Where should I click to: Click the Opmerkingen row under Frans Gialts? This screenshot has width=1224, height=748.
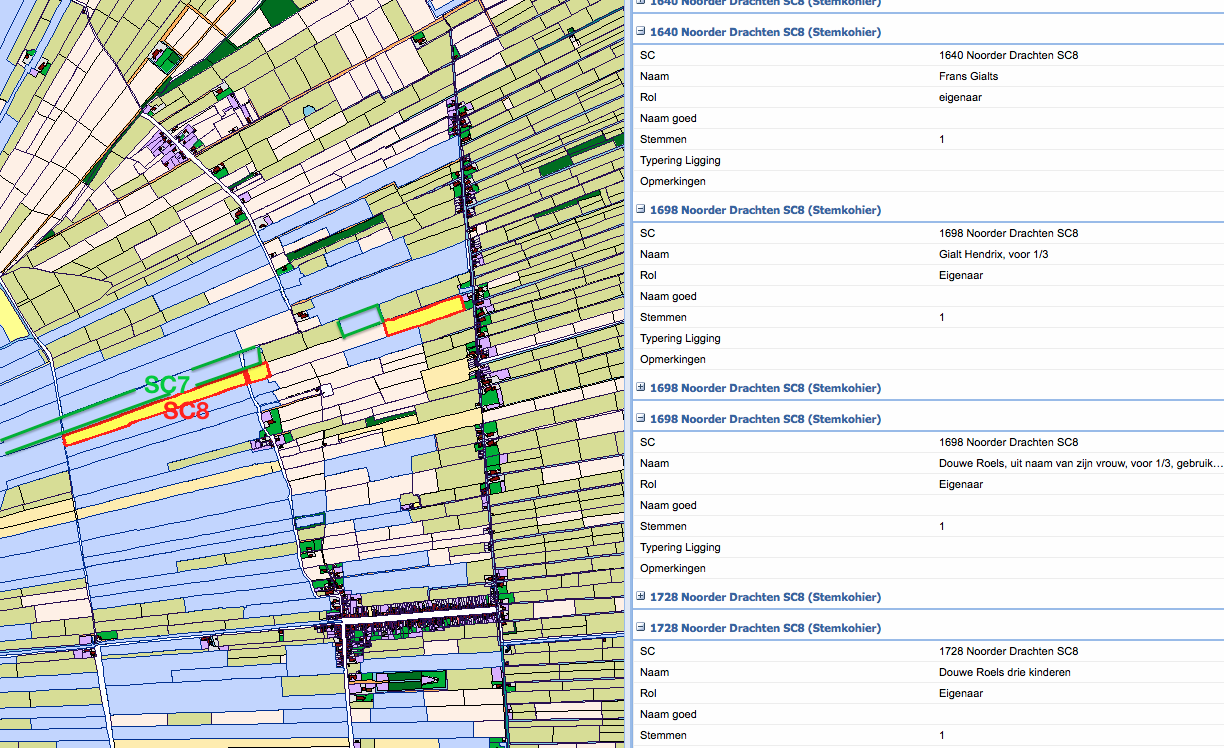[x=672, y=181]
